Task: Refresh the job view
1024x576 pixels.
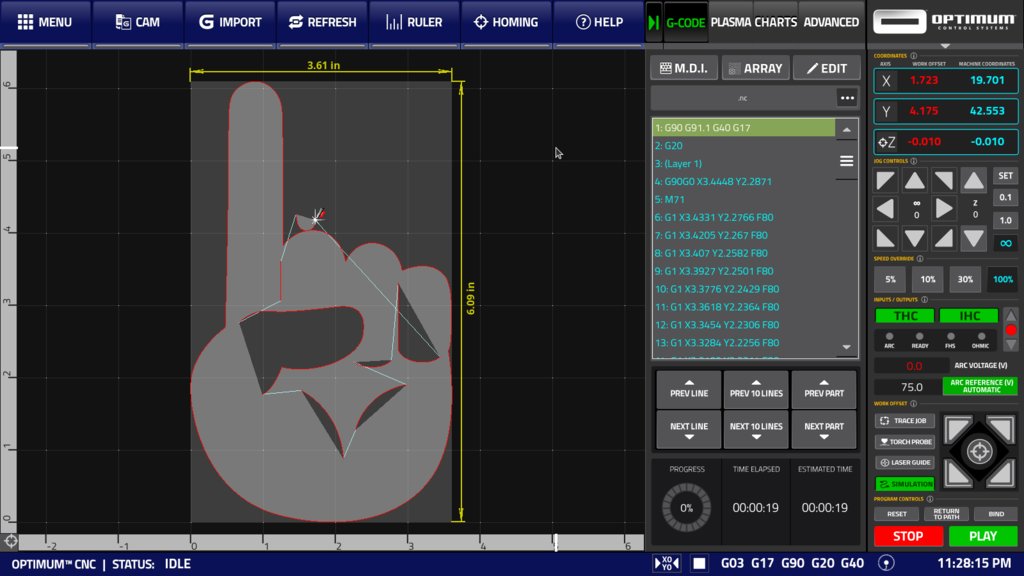Action: tap(322, 22)
